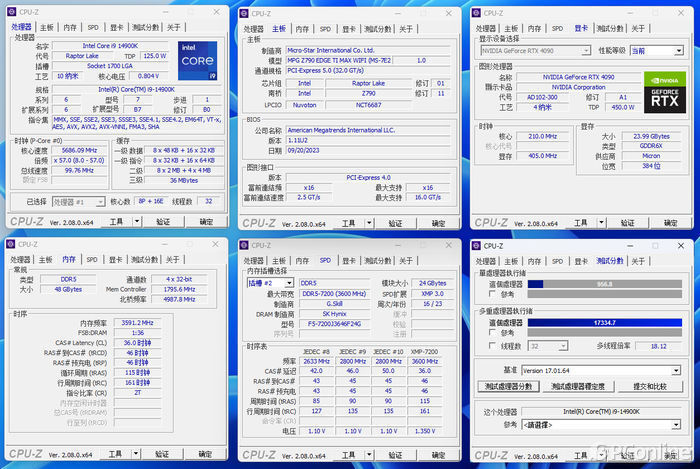Click 验证 in the memory timings window
This screenshot has height=469, width=700.
(x=162, y=454)
